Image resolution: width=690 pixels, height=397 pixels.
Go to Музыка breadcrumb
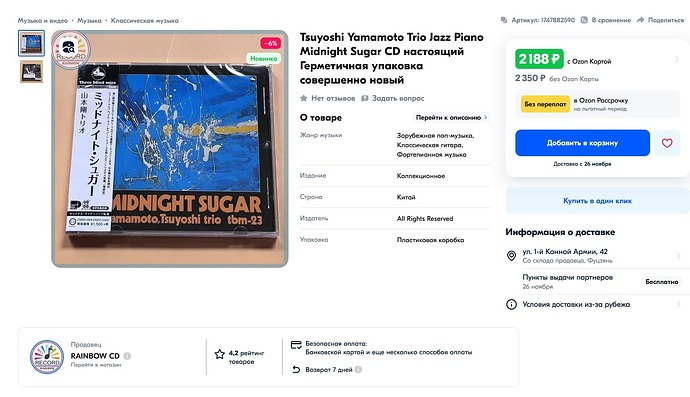(x=89, y=20)
